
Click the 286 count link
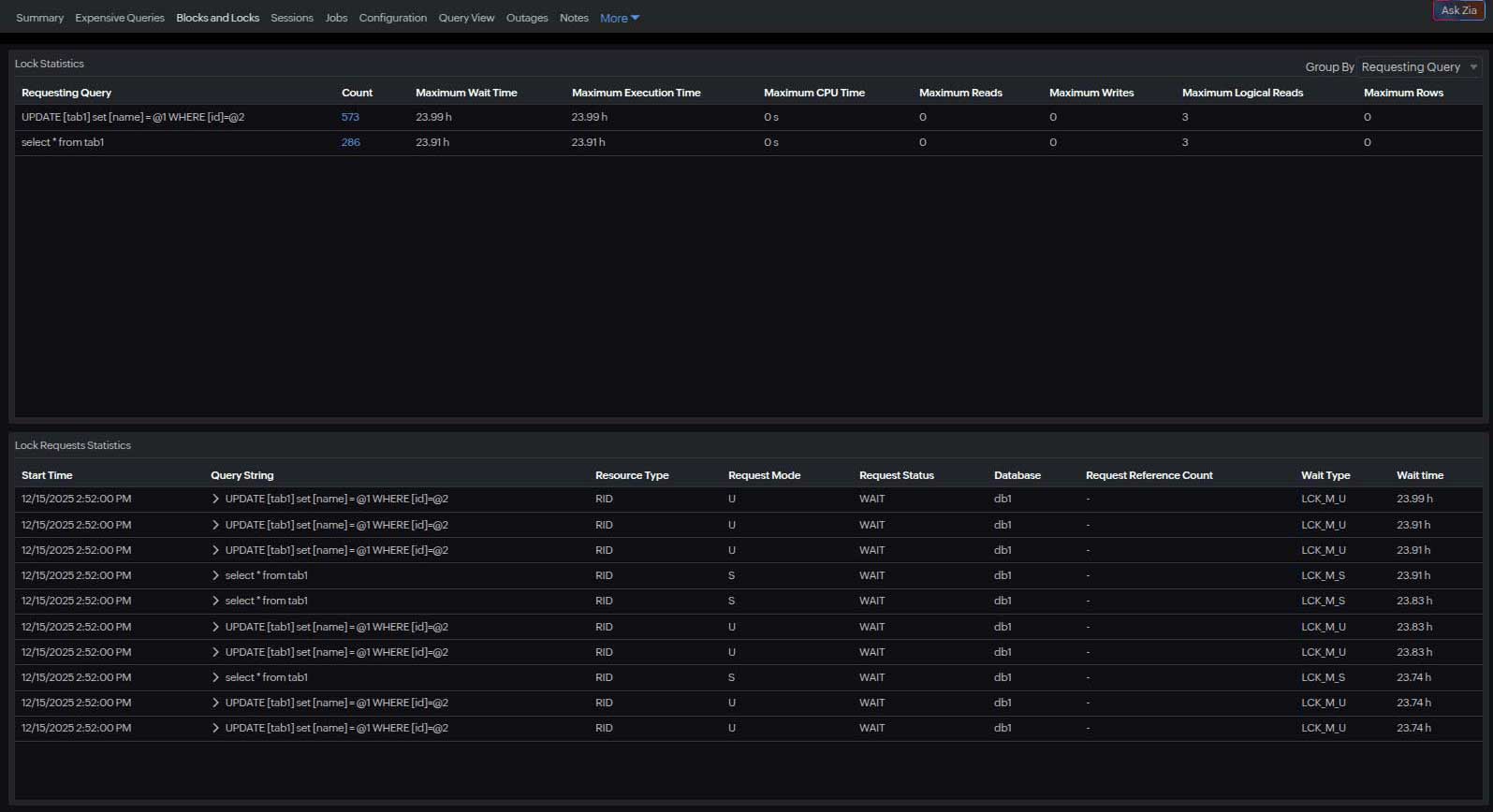coord(350,143)
